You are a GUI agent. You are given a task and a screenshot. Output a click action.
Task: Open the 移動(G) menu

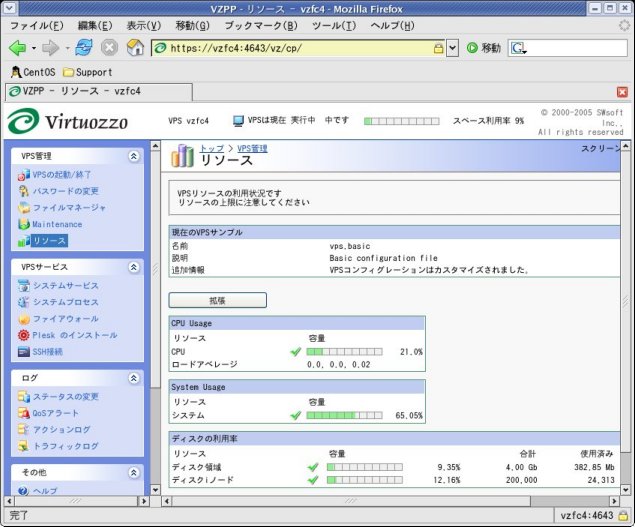192,26
